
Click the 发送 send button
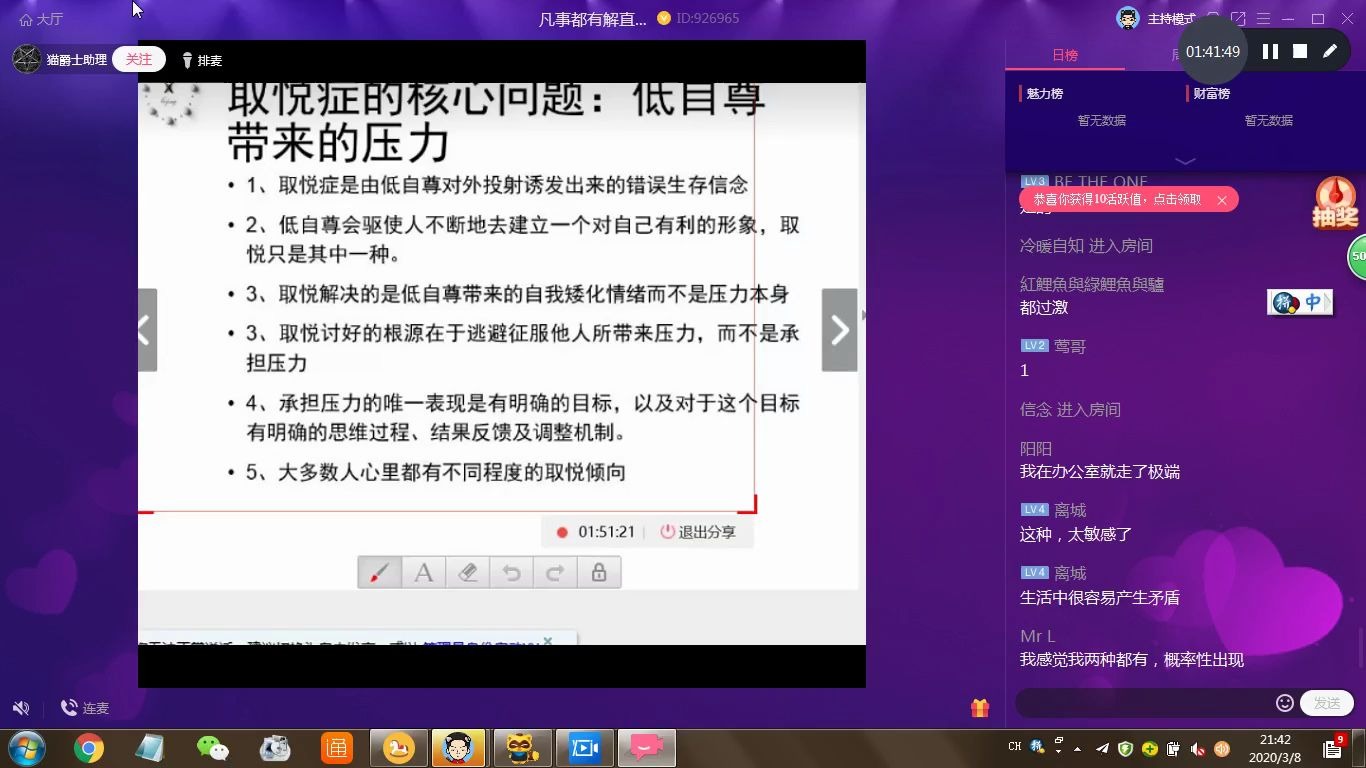(1327, 703)
